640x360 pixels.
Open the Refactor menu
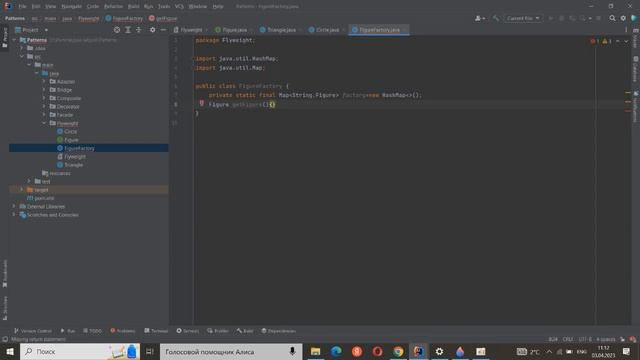pos(113,7)
